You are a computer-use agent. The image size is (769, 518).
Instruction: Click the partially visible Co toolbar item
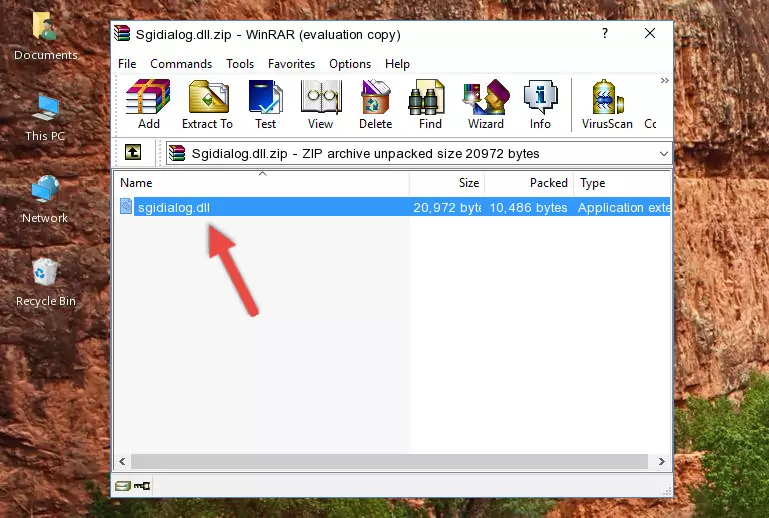(x=650, y=124)
